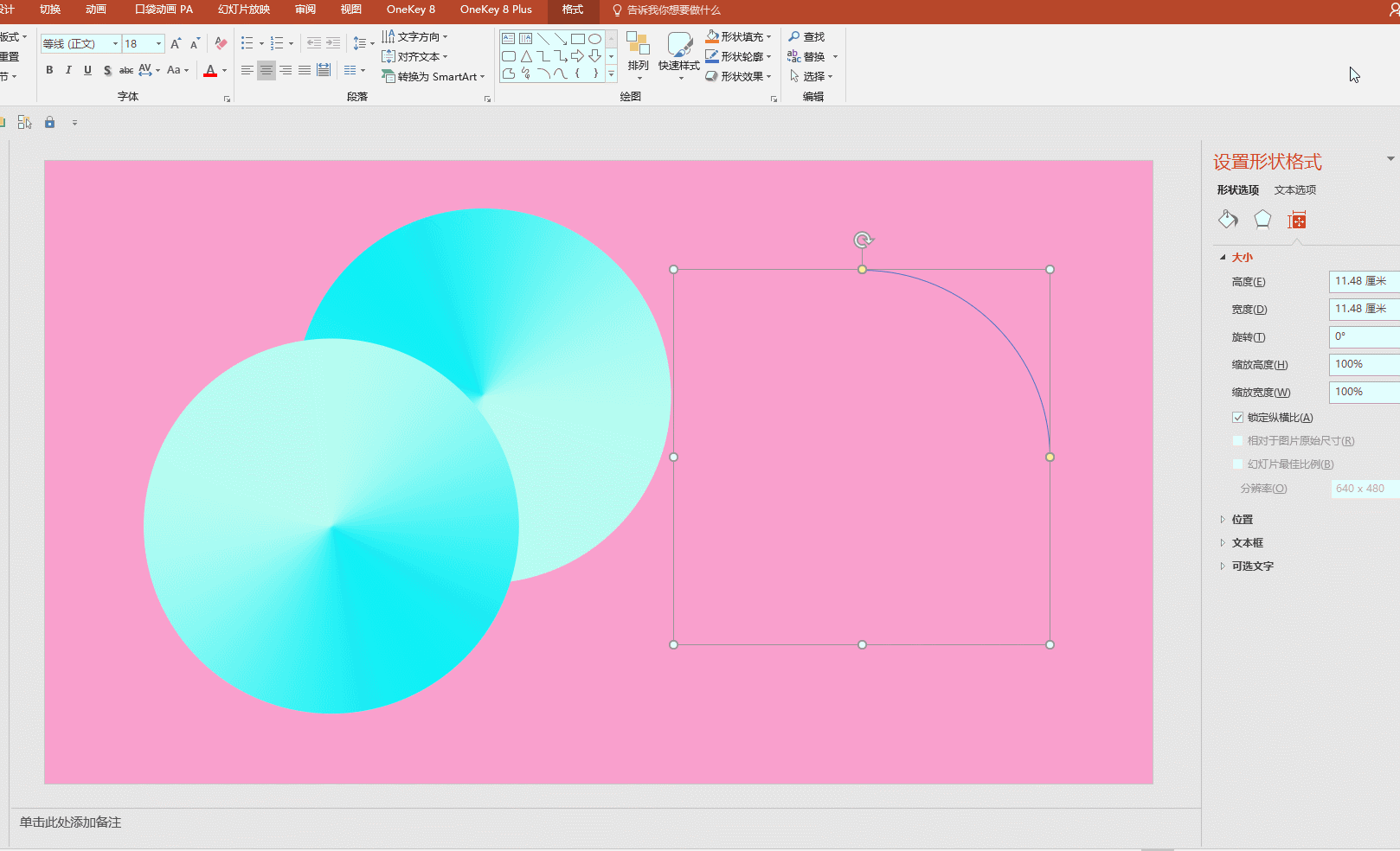Open the font size dropdown showing 18
Image resolution: width=1400 pixels, height=851 pixels.
(x=158, y=43)
